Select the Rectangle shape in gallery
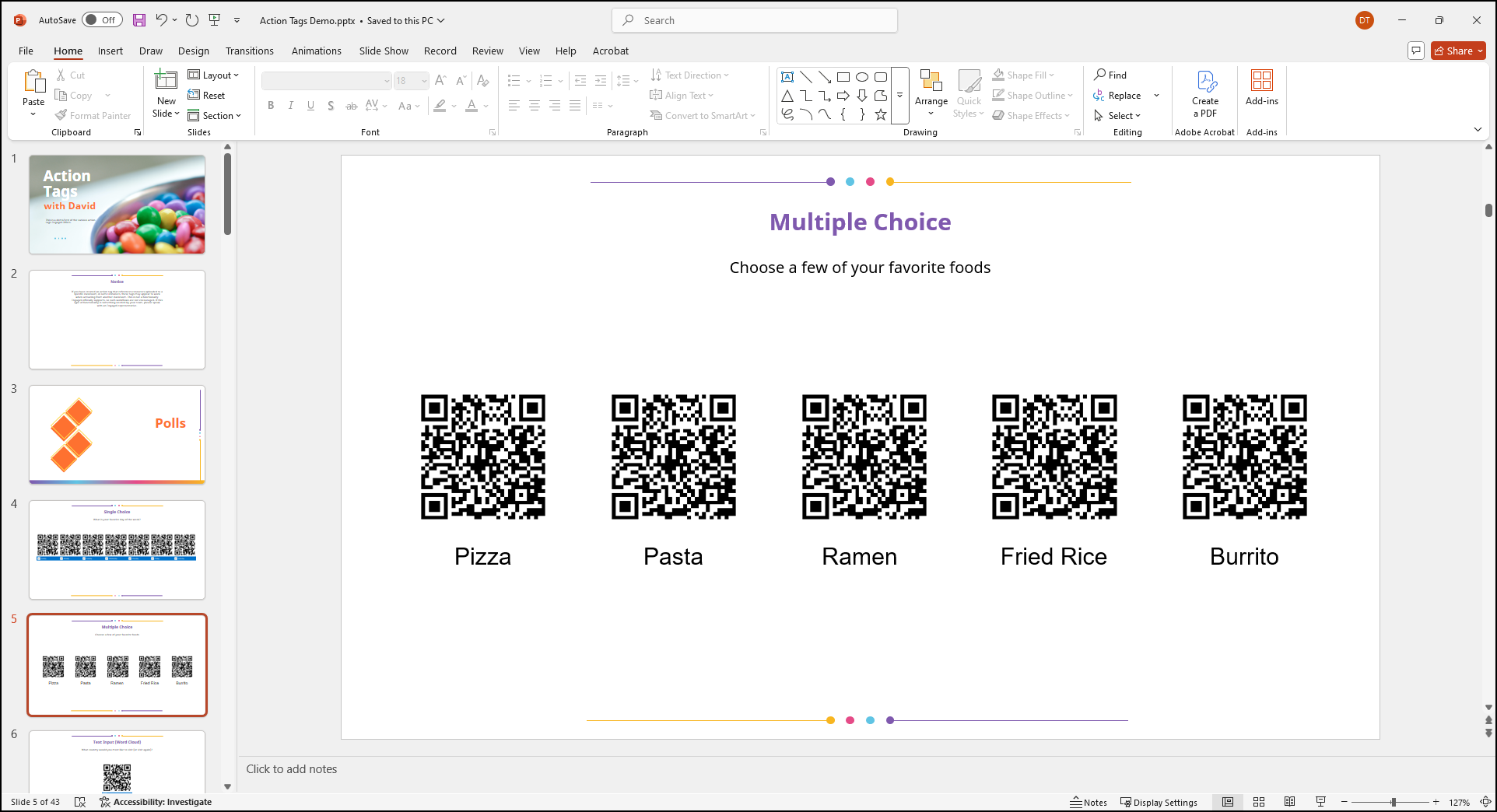Viewport: 1497px width, 812px height. pyautogui.click(x=843, y=77)
